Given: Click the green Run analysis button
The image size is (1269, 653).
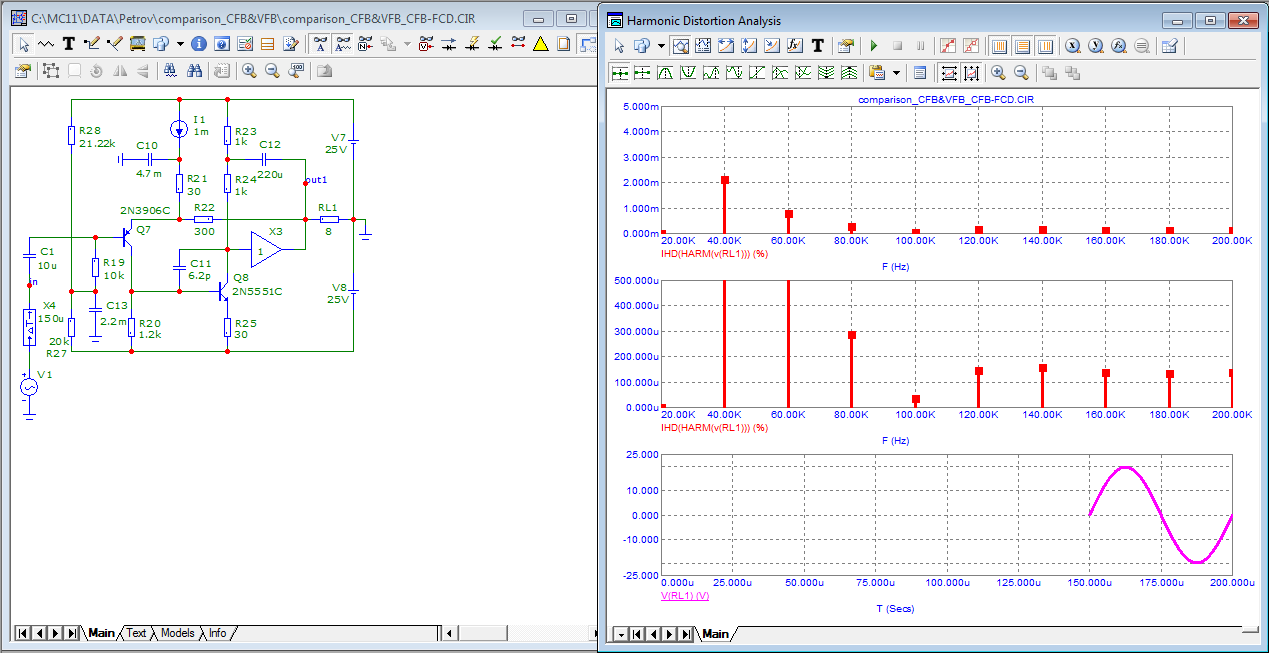Looking at the screenshot, I should (x=873, y=46).
